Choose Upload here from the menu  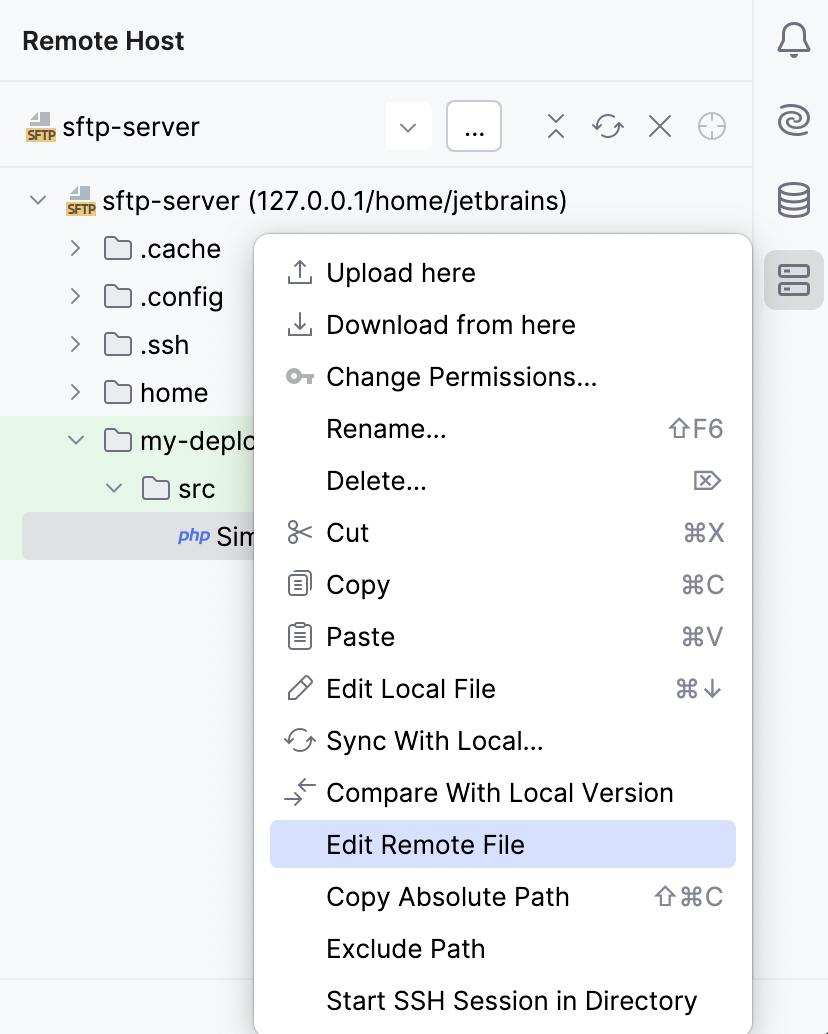tap(400, 273)
